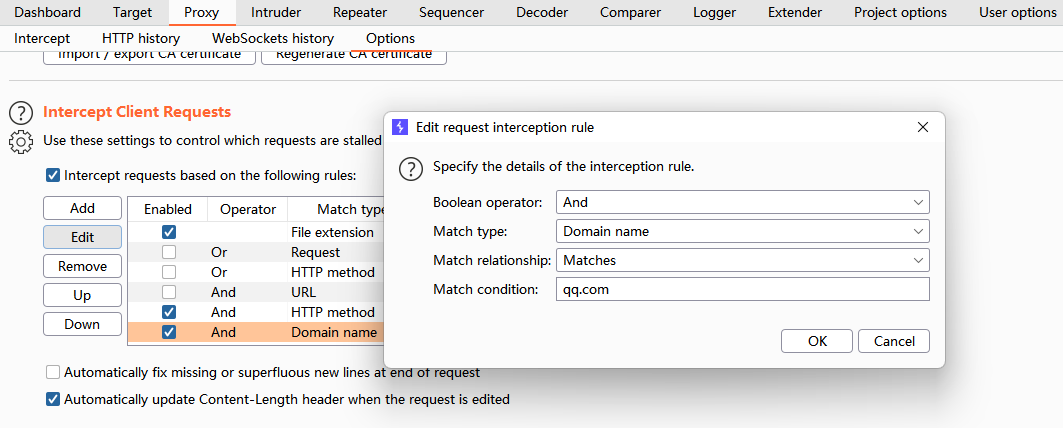The image size is (1063, 428).
Task: Open the Boolean operator dropdown
Action: click(742, 202)
